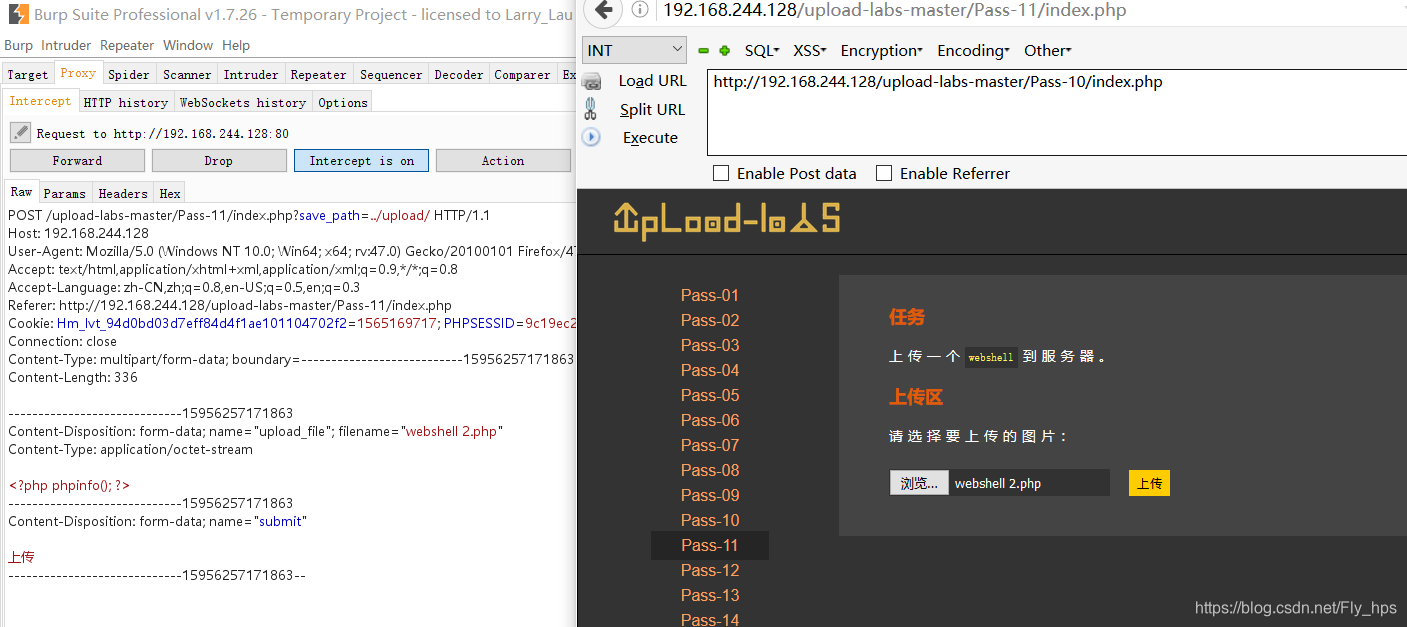
Task: Switch to the Proxy tab
Action: click(78, 74)
